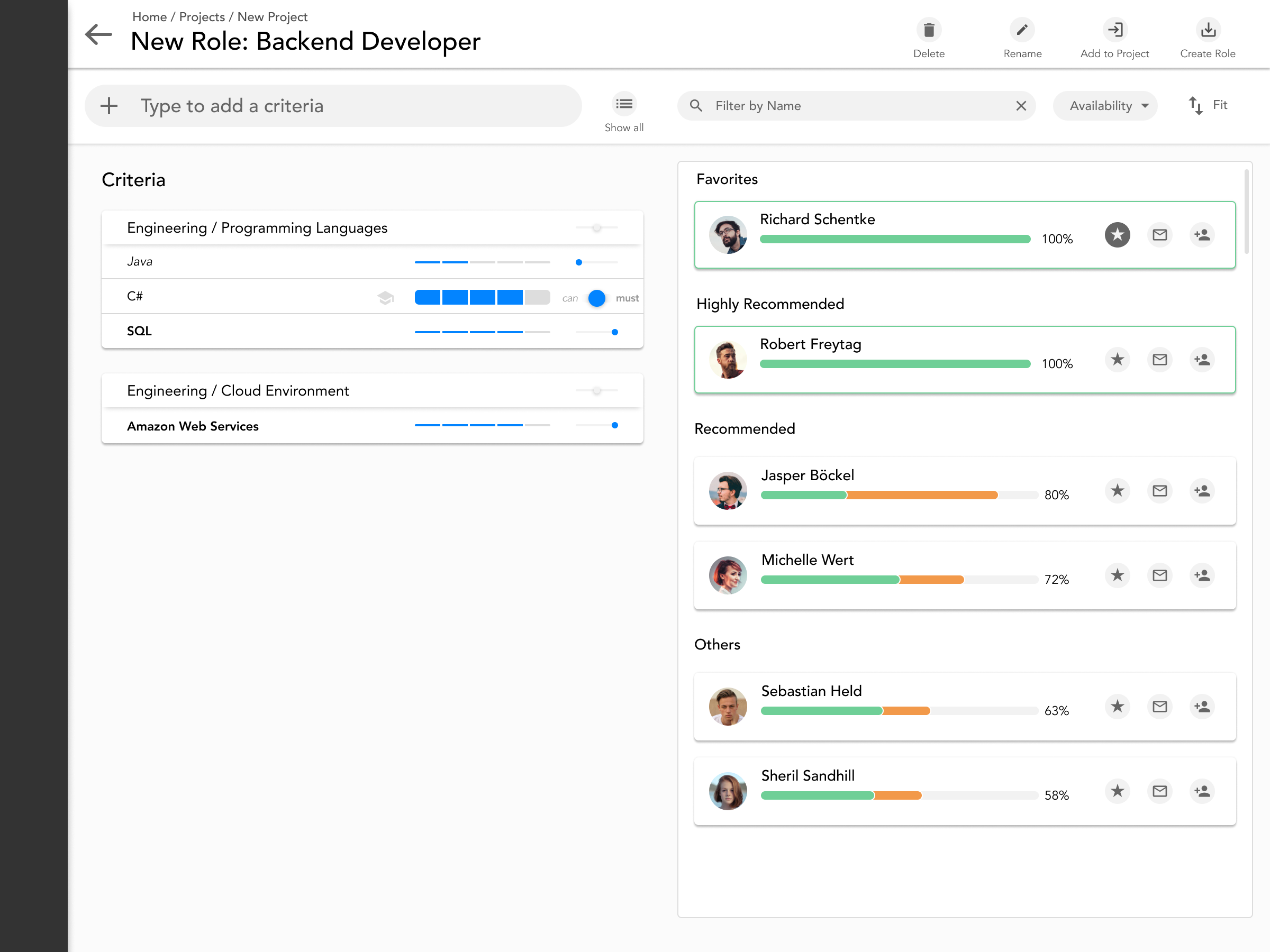Click the graduation cap icon beside C#

click(385, 297)
